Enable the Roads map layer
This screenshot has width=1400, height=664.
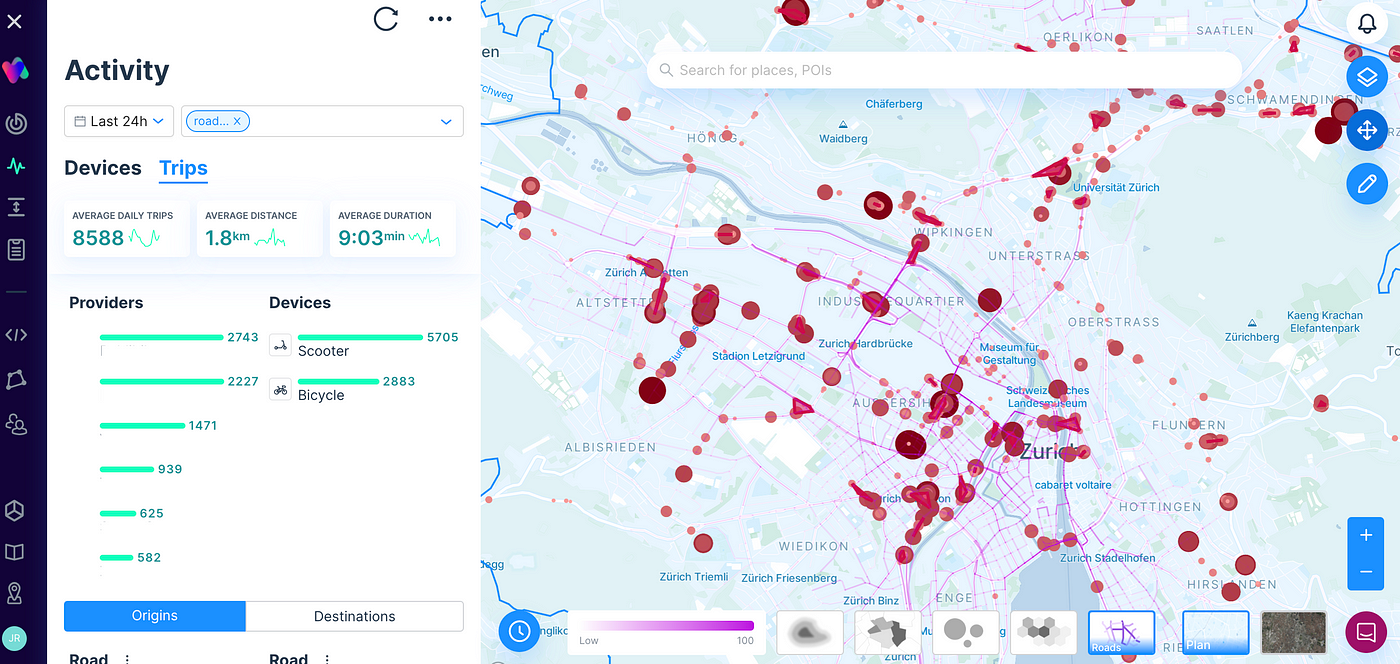pyautogui.click(x=1121, y=632)
